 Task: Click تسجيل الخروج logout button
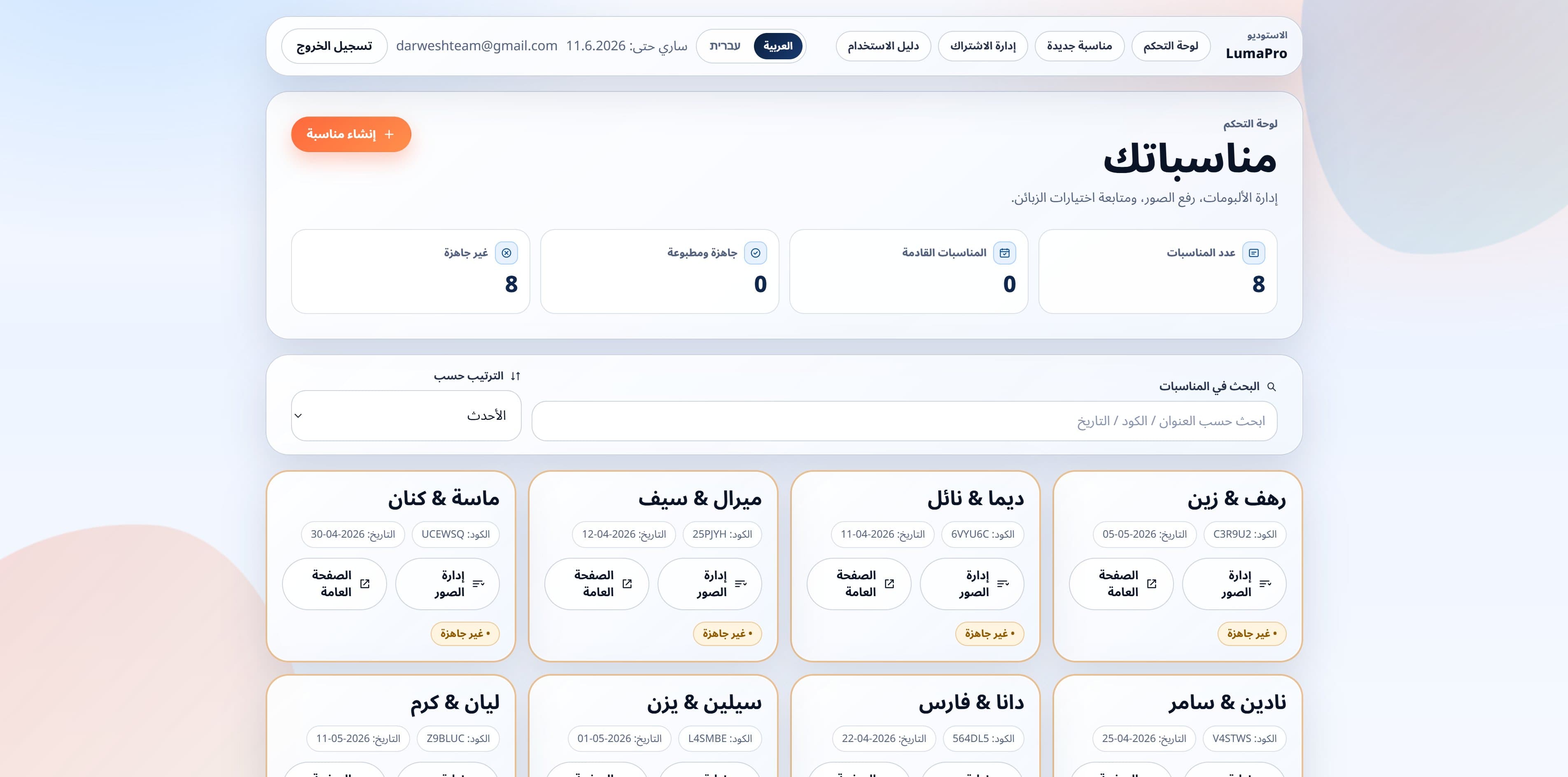pos(334,46)
